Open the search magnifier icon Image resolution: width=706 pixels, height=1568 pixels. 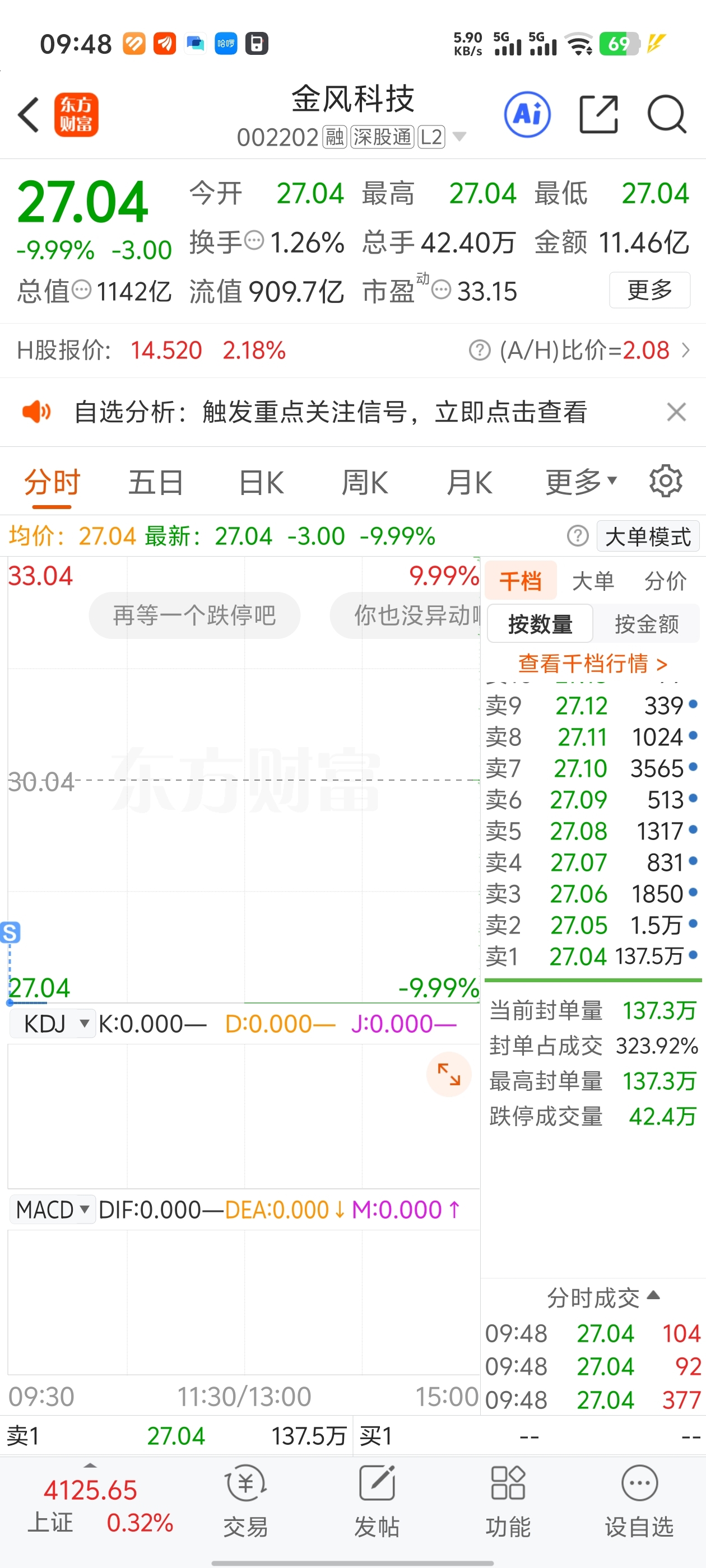(x=667, y=114)
